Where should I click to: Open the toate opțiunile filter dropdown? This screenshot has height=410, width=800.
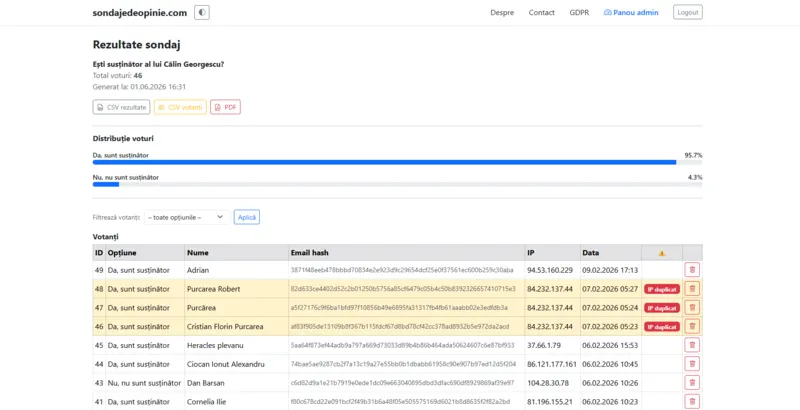(186, 217)
